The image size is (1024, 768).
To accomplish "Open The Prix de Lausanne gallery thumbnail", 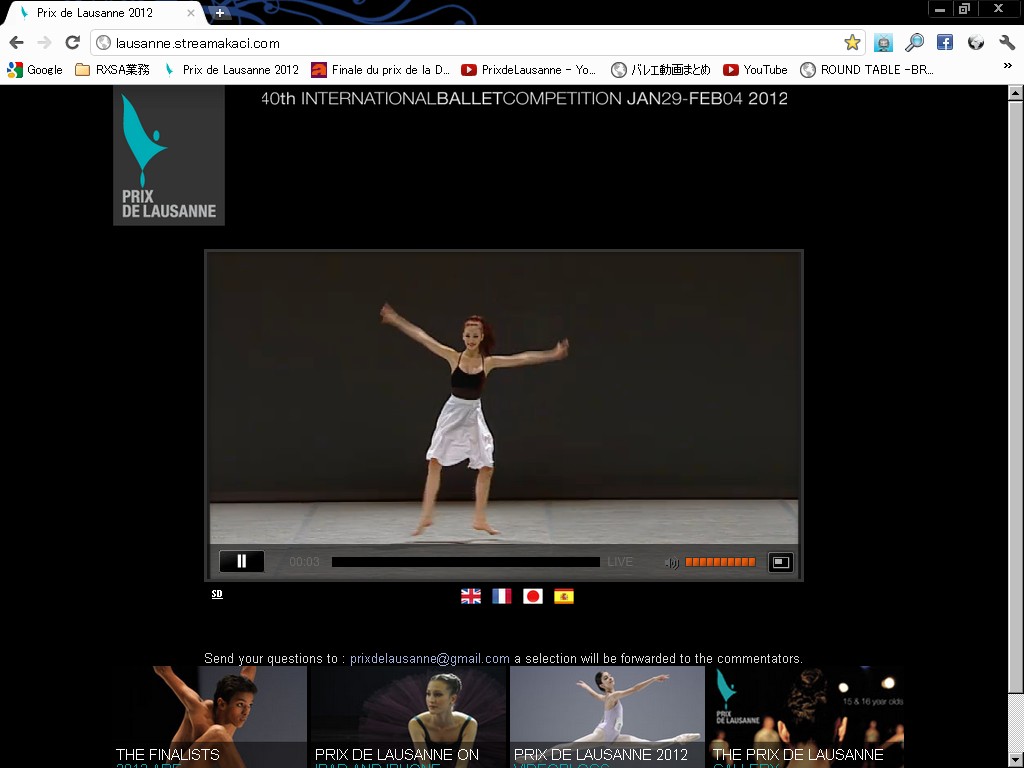I will (x=807, y=717).
